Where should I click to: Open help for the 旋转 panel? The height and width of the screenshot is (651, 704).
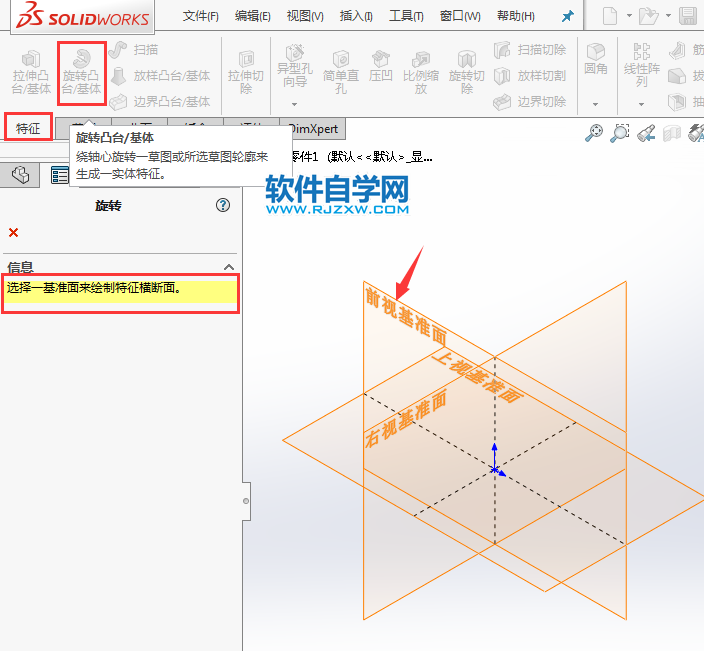(223, 205)
